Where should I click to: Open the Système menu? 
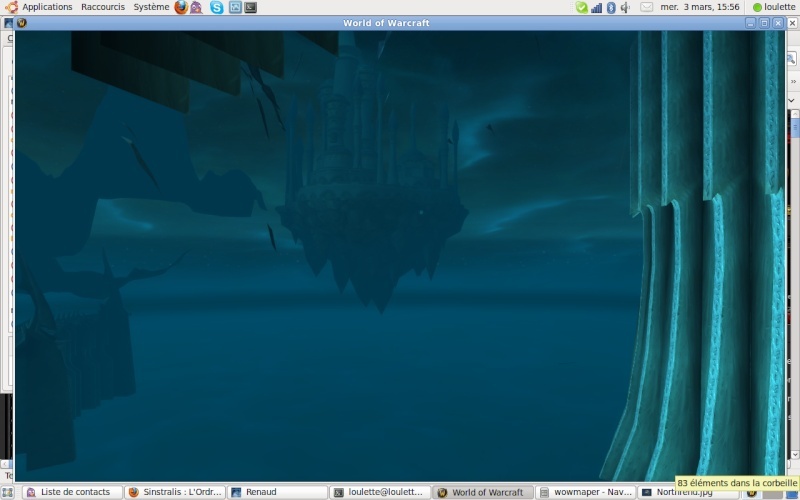pos(151,7)
